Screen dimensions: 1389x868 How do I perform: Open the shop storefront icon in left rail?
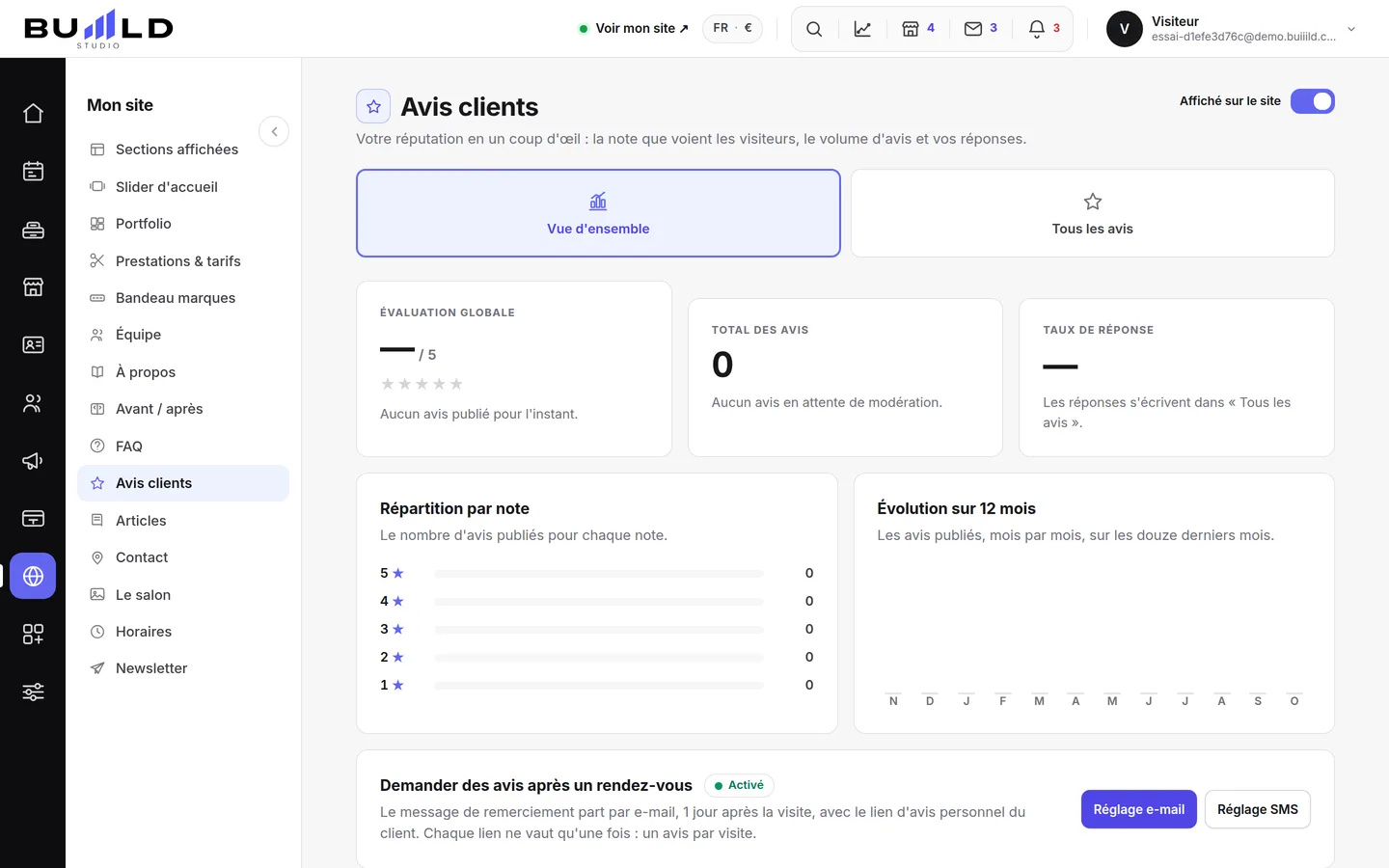[x=33, y=287]
